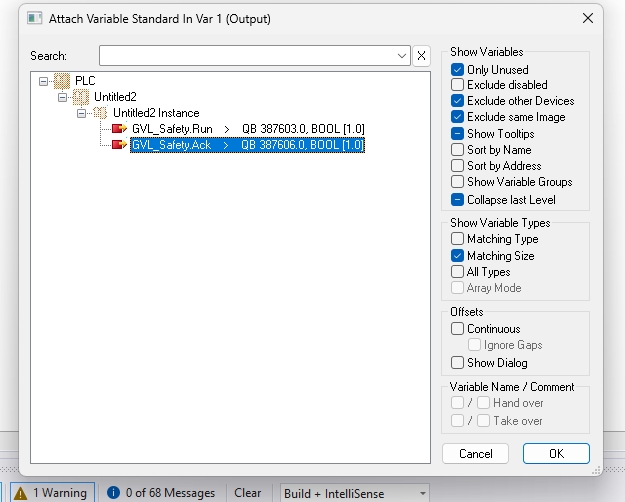
Task: Collapse the Untitled2 Instance node
Action: click(81, 114)
